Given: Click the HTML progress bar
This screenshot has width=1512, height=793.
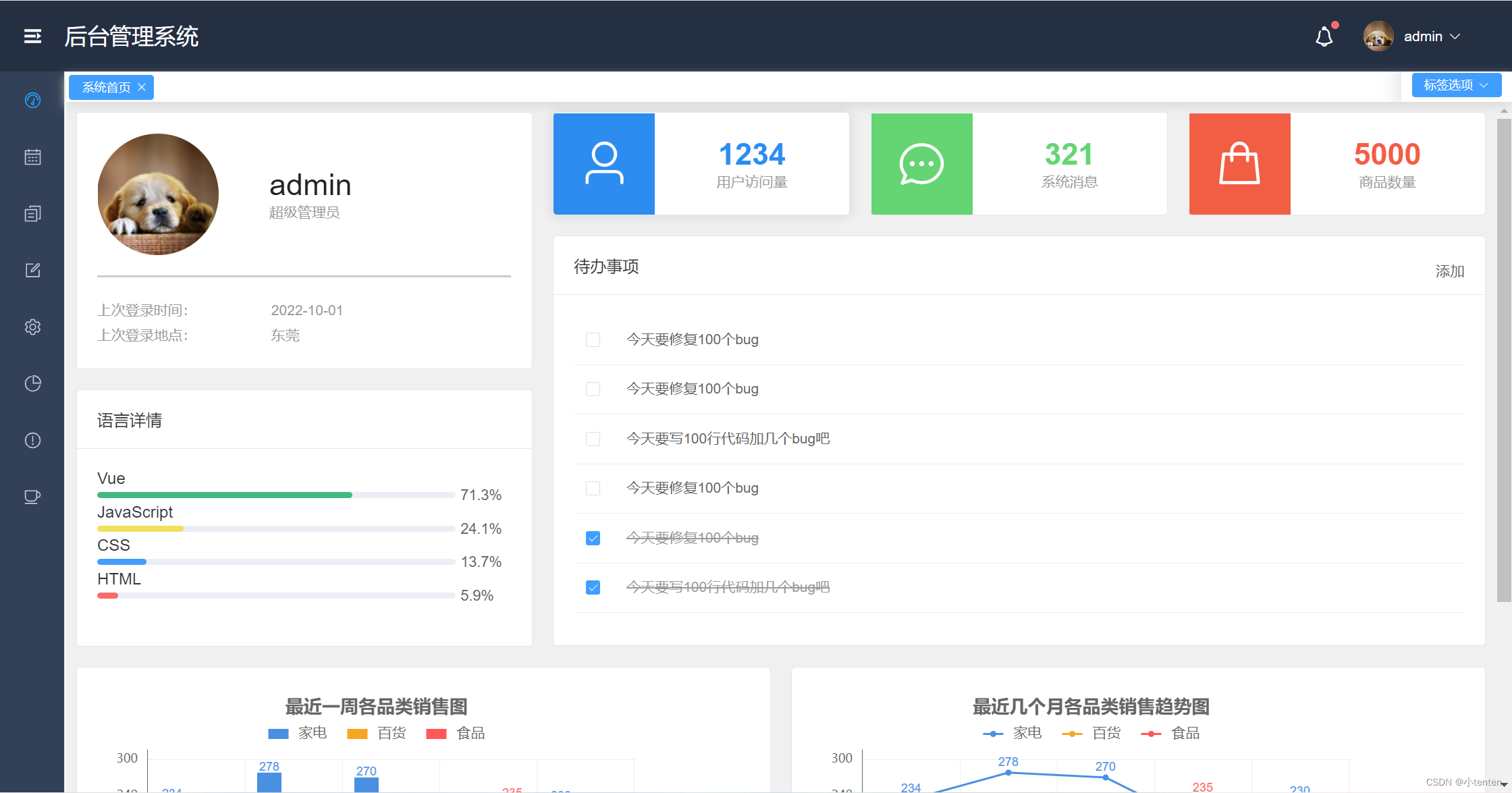Looking at the screenshot, I should pyautogui.click(x=276, y=595).
